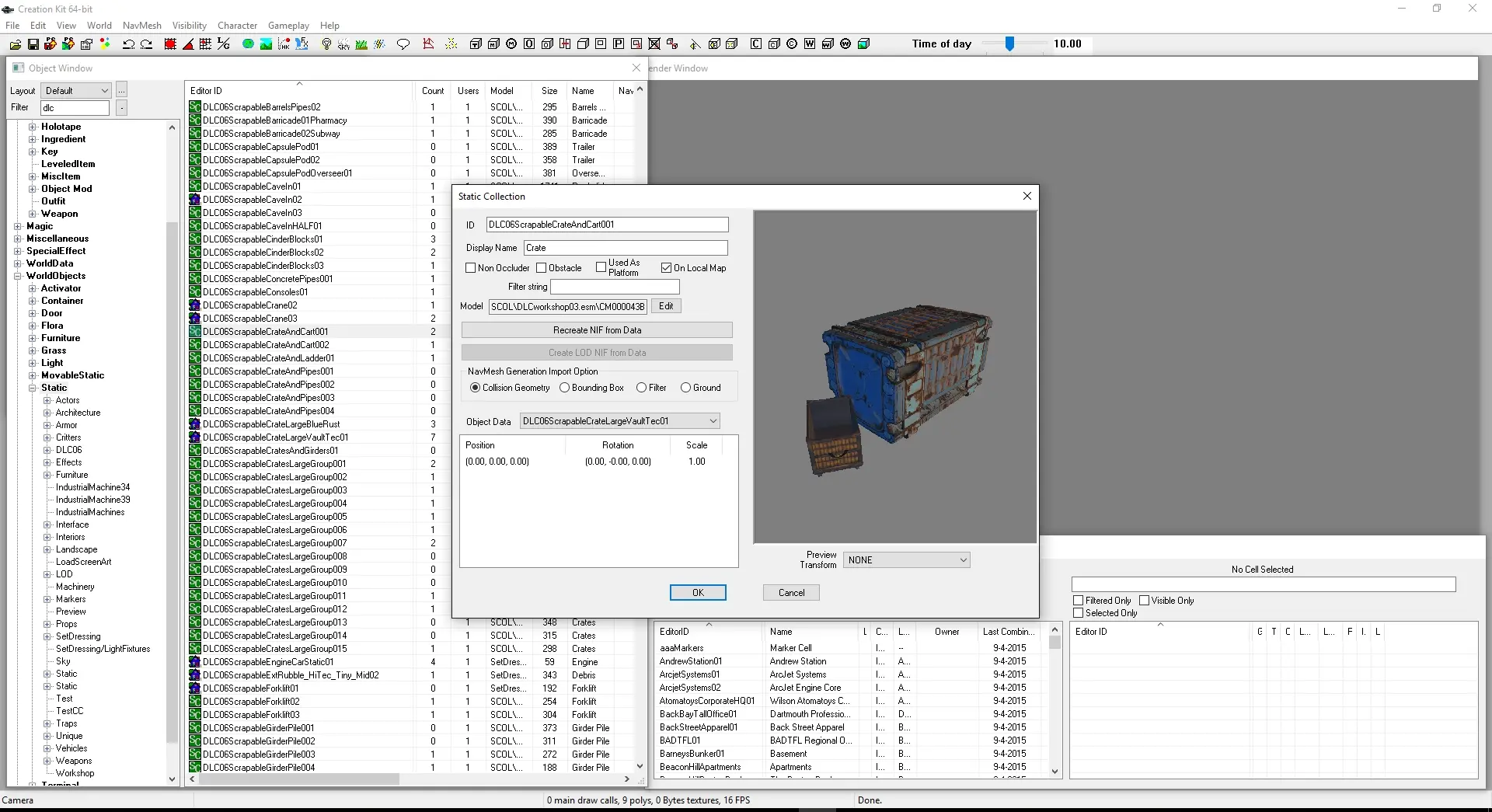This screenshot has width=1492, height=812.
Task: Enable the Non Occluder checkbox
Action: [470, 268]
